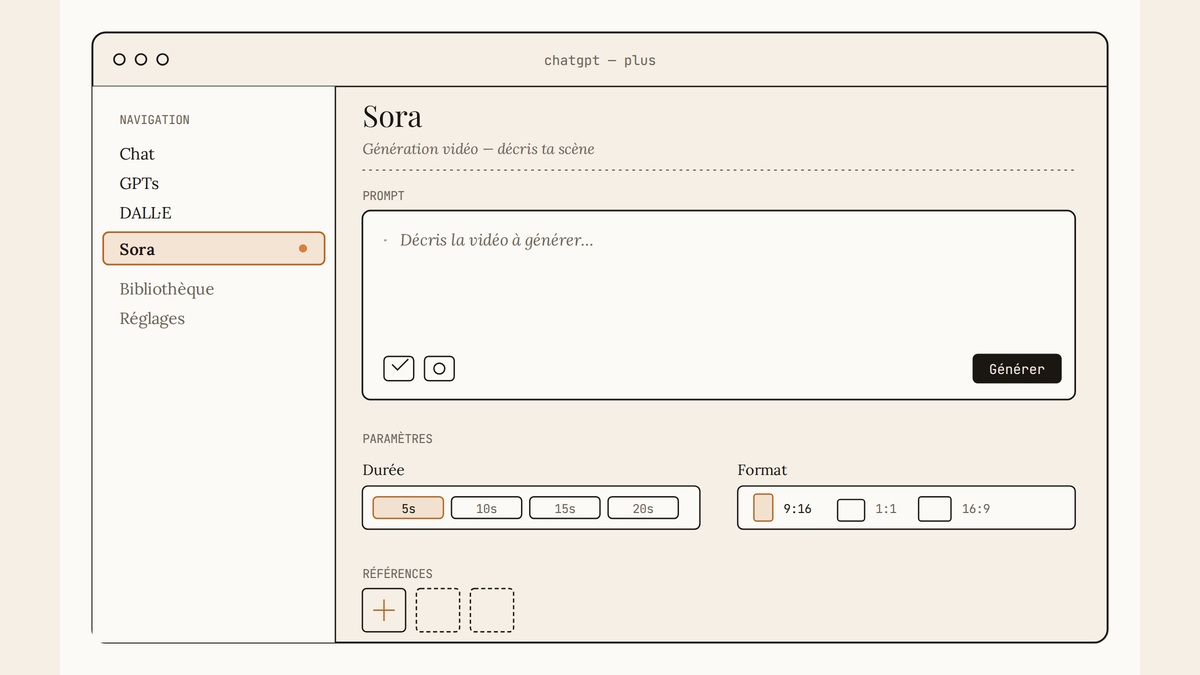The image size is (1200, 675).
Task: Click the 'PROMPT' section label
Action: [x=383, y=196]
